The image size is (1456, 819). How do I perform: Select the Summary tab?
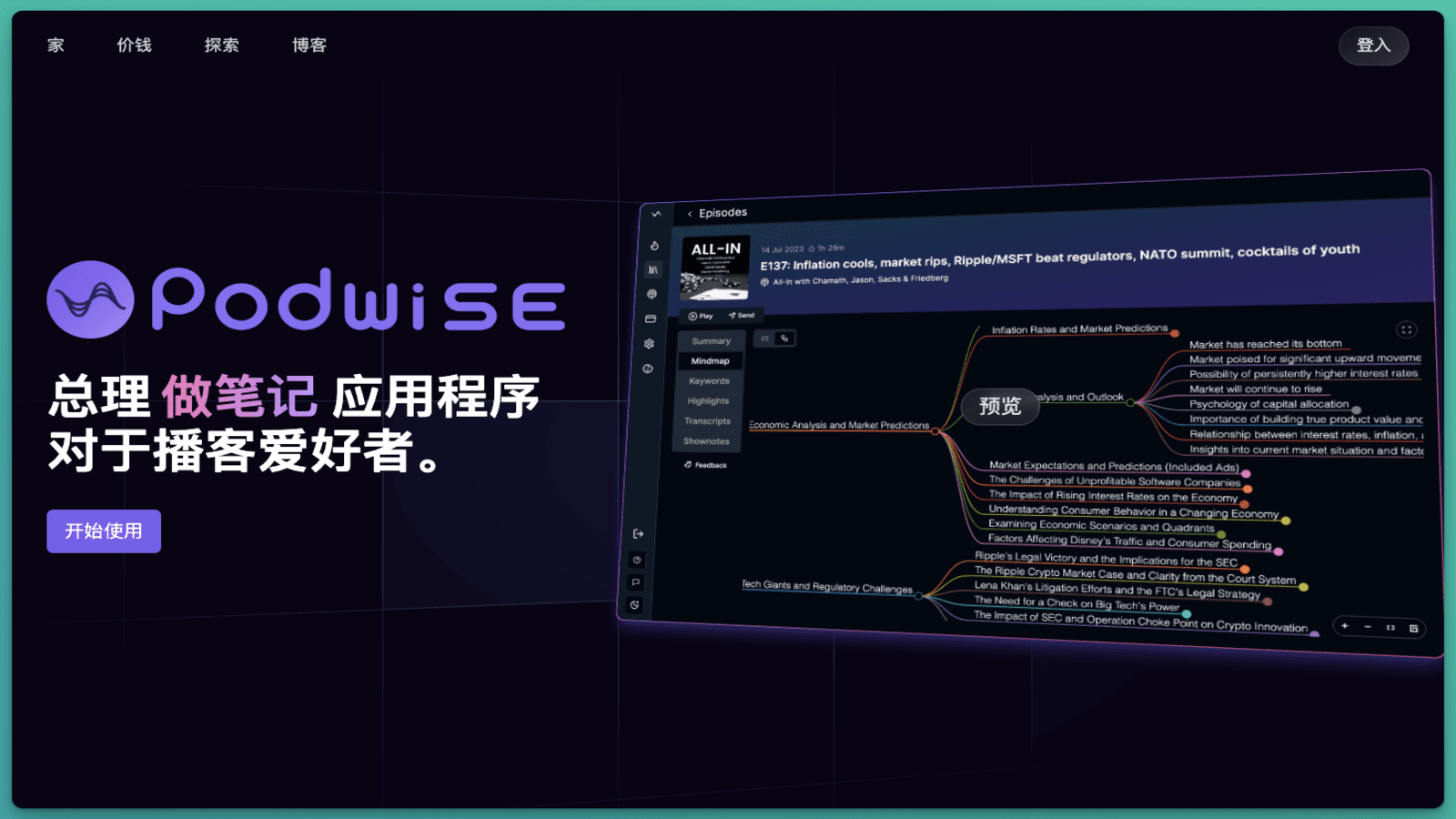pos(711,341)
